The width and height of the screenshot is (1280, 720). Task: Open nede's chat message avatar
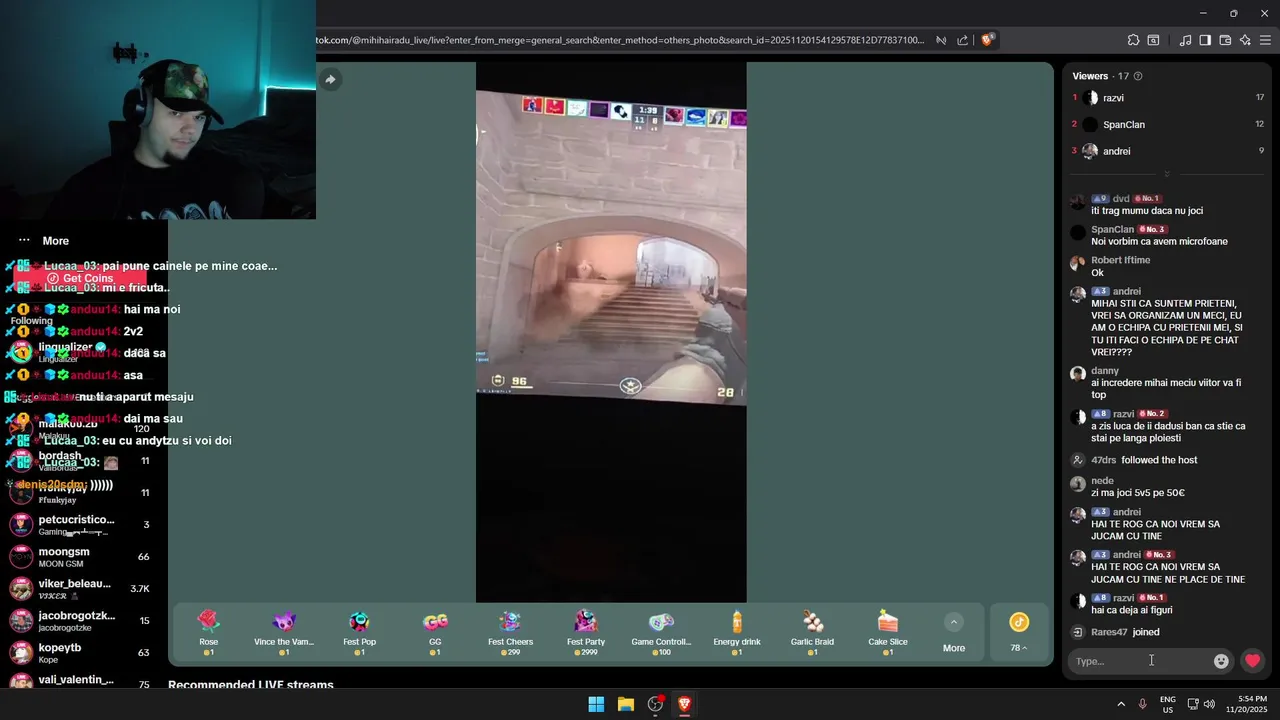tap(1077, 484)
